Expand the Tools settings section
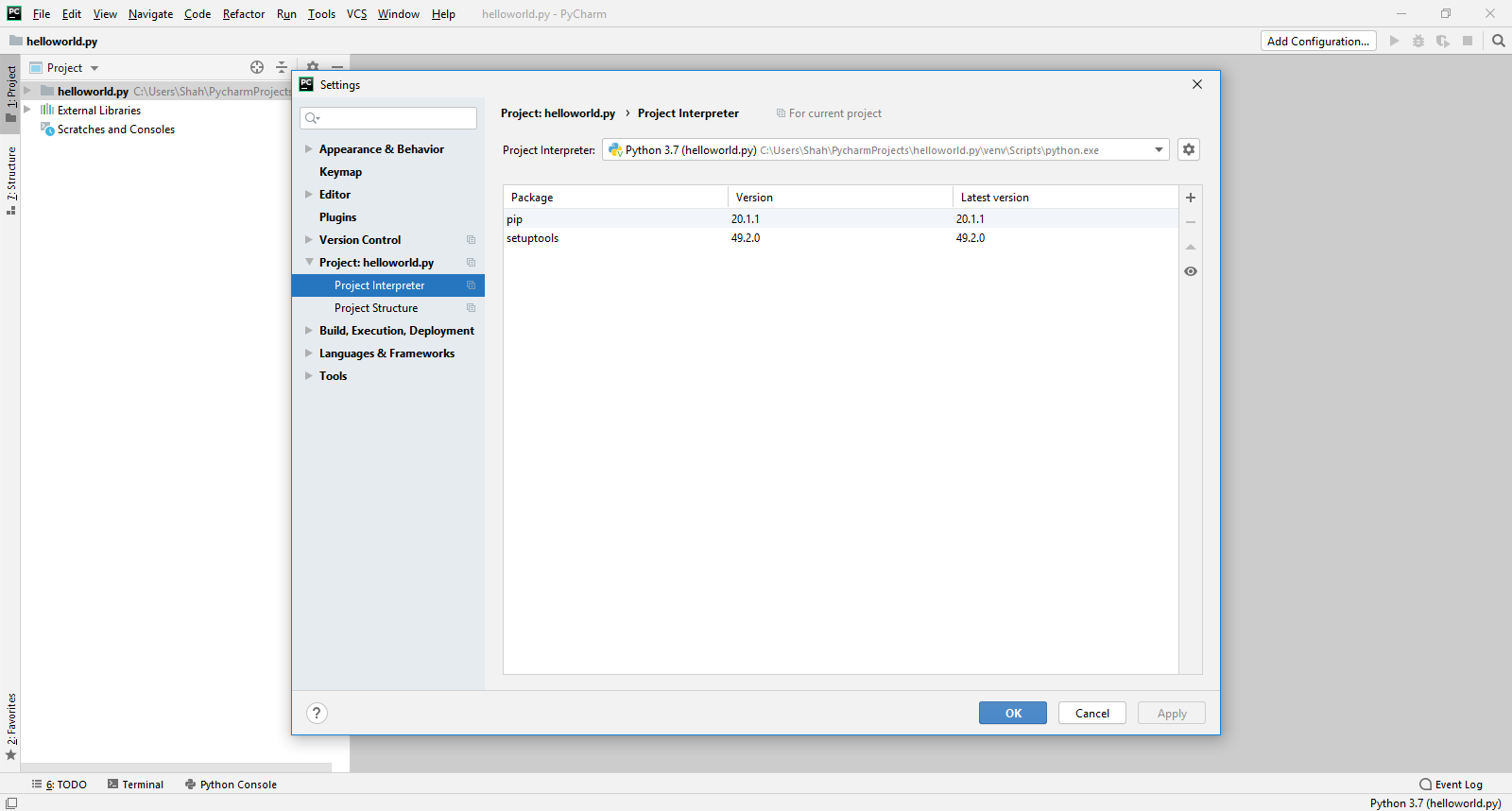The width and height of the screenshot is (1512, 811). click(x=309, y=376)
